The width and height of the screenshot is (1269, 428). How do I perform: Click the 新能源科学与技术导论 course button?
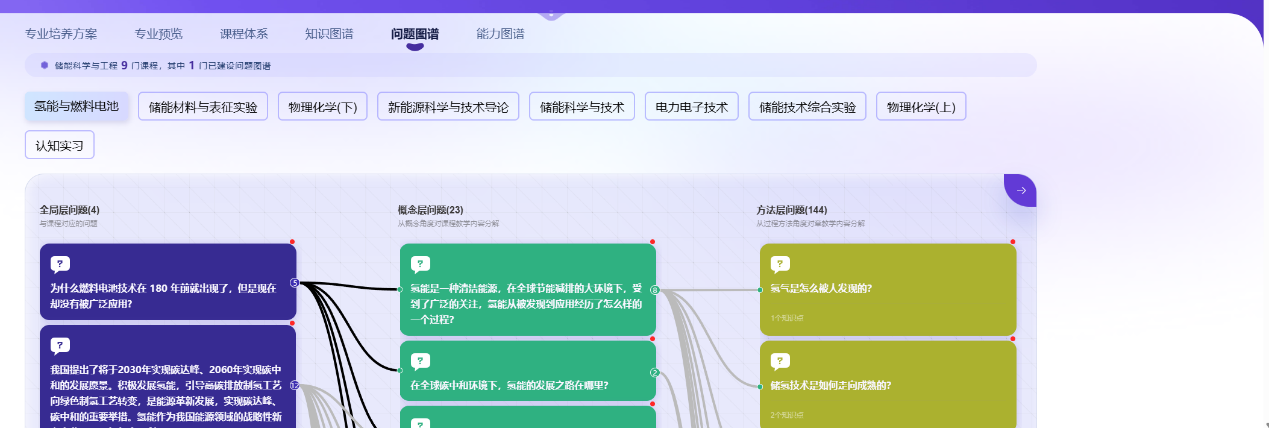pos(447,107)
